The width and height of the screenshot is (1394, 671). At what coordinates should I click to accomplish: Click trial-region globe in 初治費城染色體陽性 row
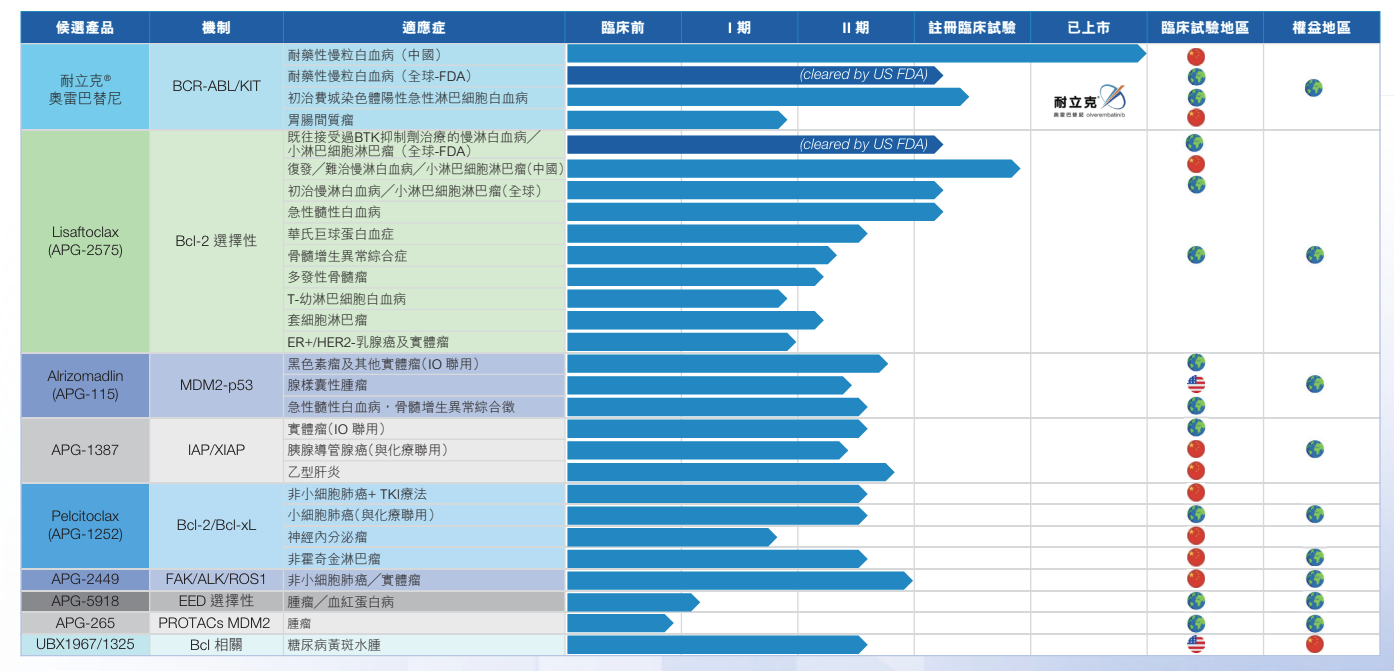[x=1195, y=98]
